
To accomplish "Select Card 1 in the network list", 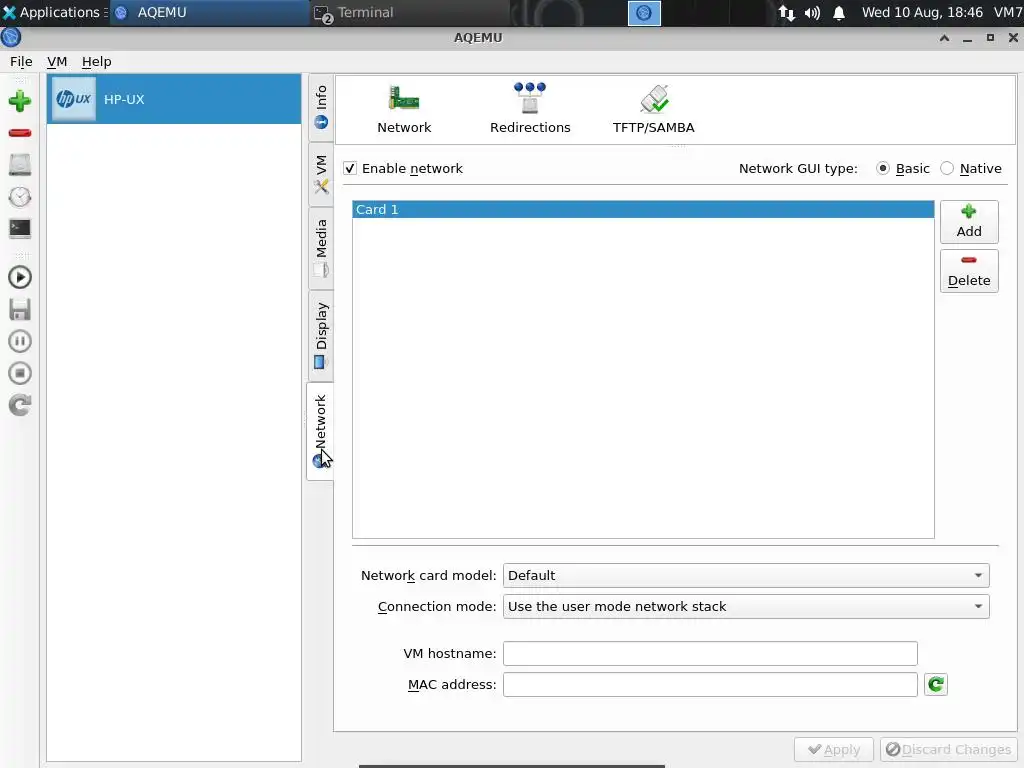I will (643, 210).
